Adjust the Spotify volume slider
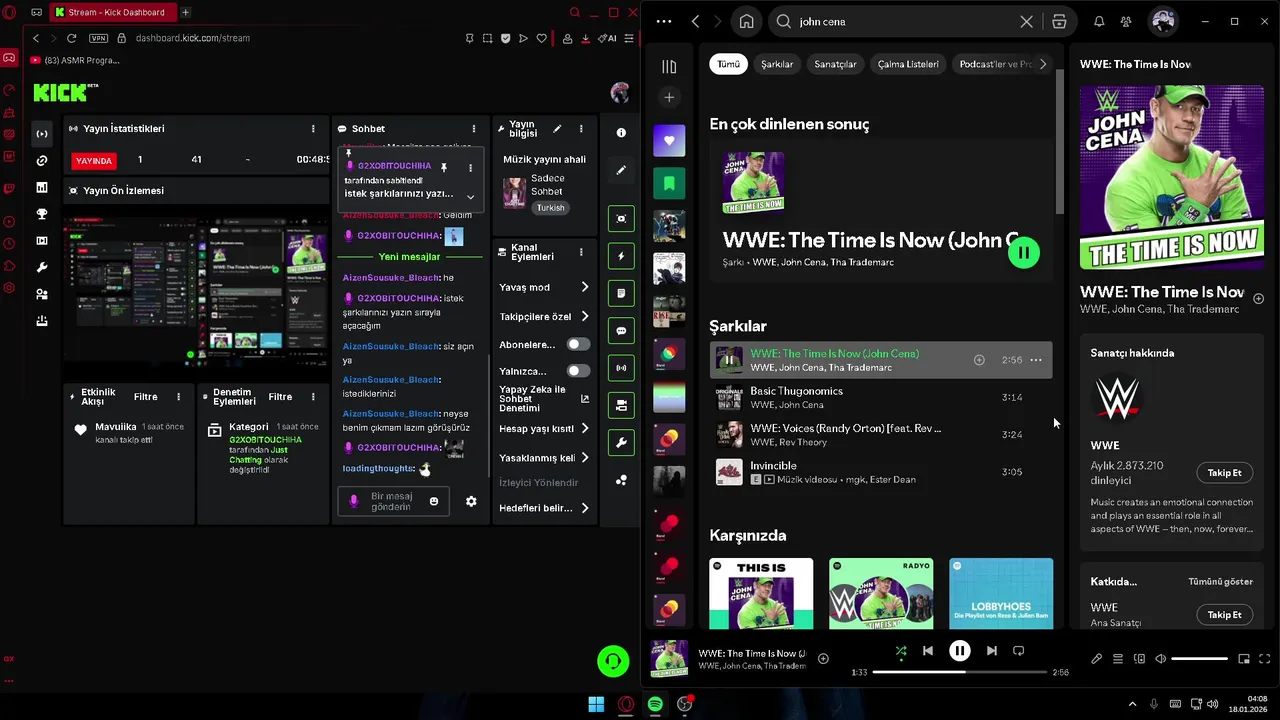 (1199, 659)
